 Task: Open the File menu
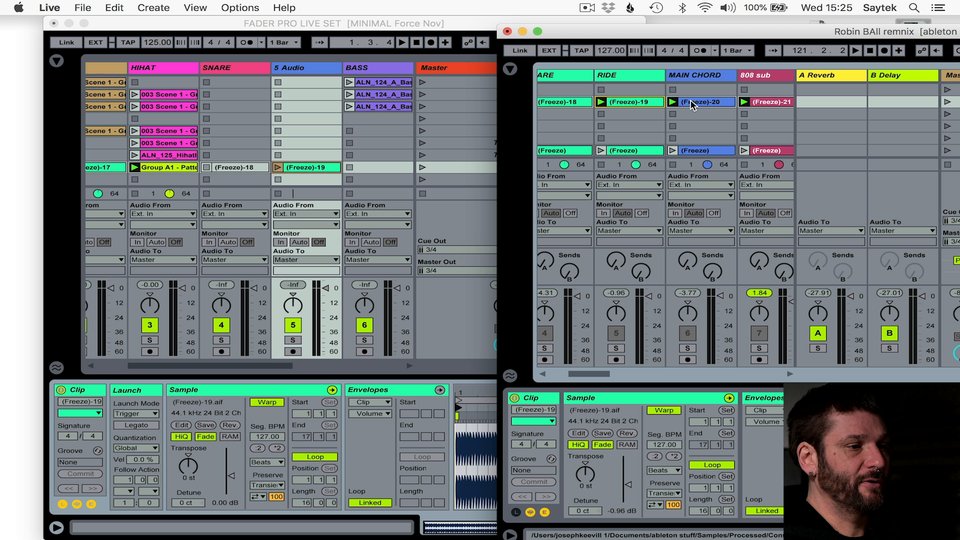(x=83, y=8)
